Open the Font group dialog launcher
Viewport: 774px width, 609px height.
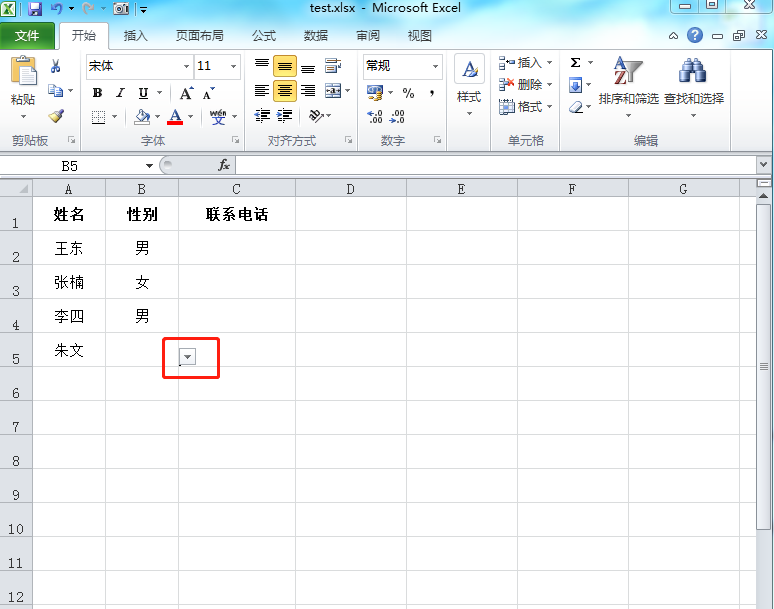tap(235, 140)
